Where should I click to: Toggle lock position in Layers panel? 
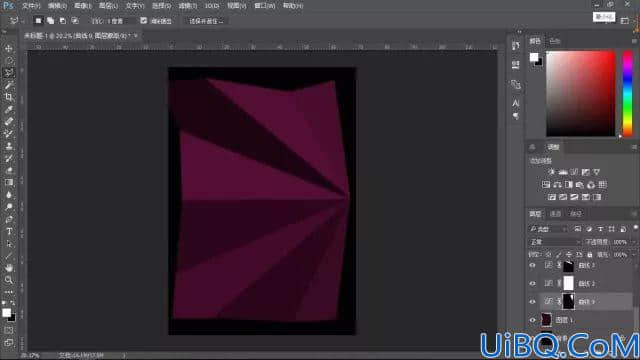click(569, 255)
